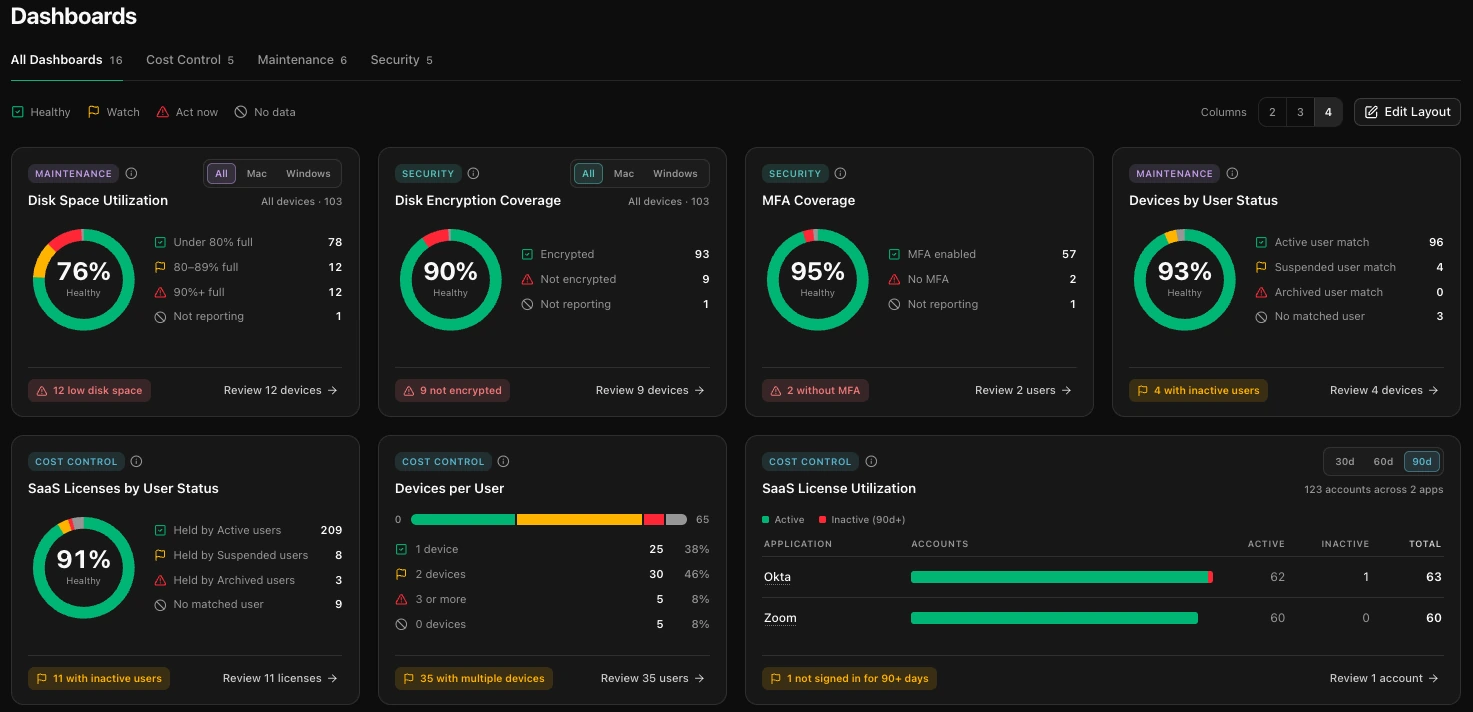Set layout to 4 columns
The height and width of the screenshot is (712, 1473).
click(1328, 112)
